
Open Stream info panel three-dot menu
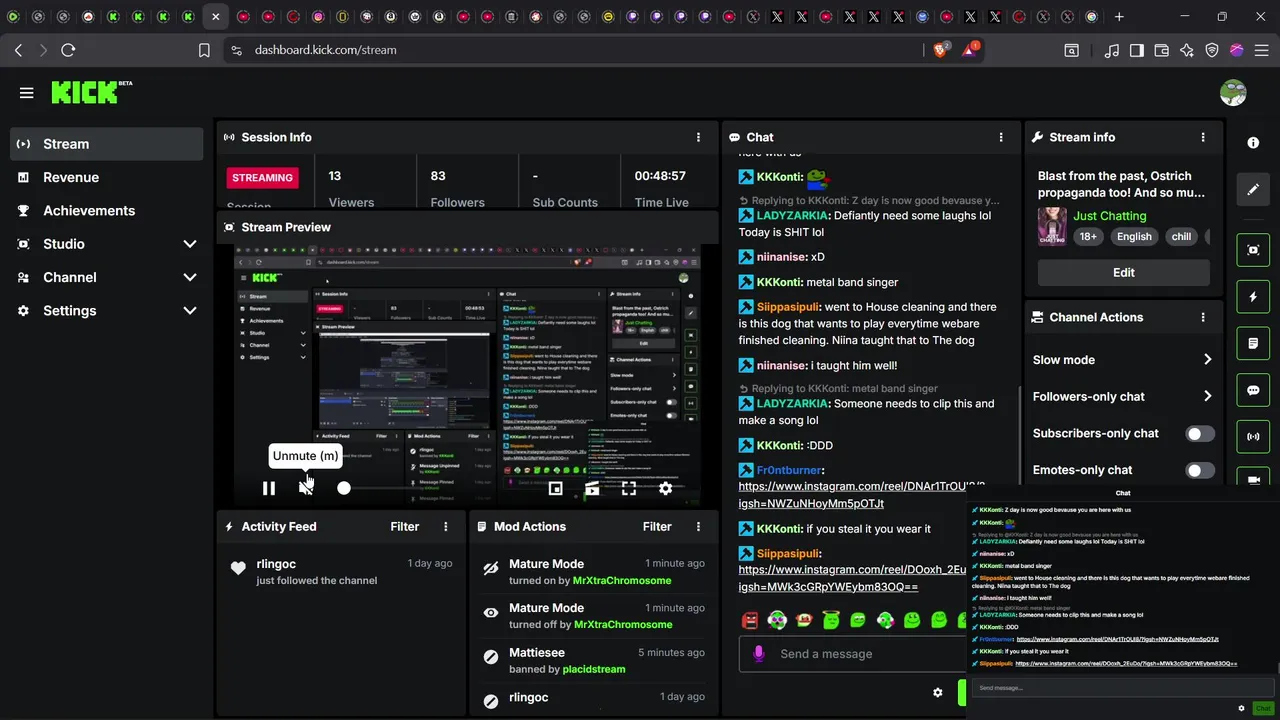coord(1203,137)
